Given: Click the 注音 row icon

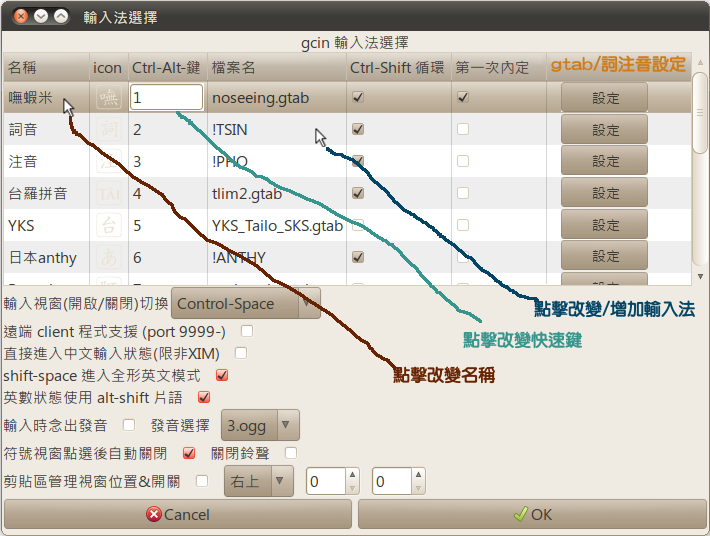Looking at the screenshot, I should [108, 161].
